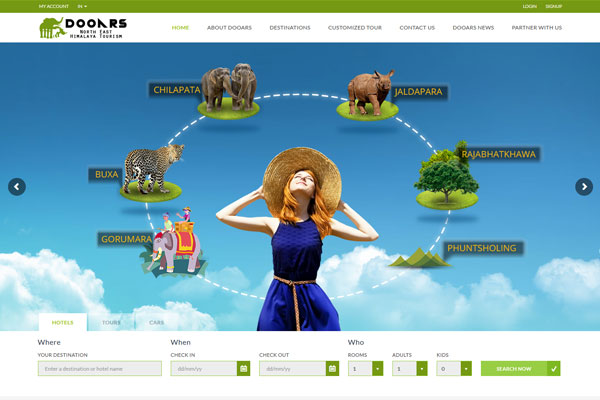Open Dooars News page
The width and height of the screenshot is (600, 400).
tap(473, 28)
